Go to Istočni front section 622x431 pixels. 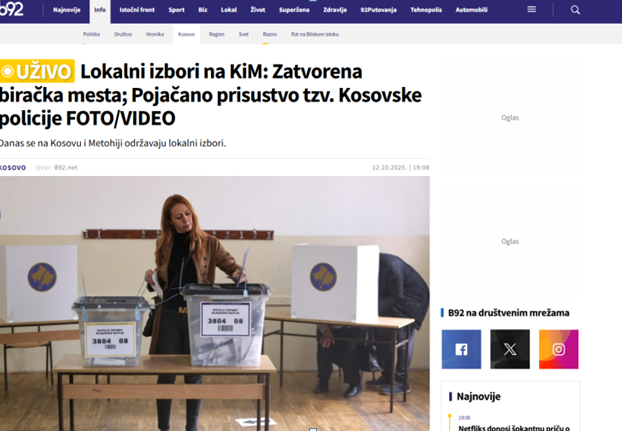tap(137, 10)
